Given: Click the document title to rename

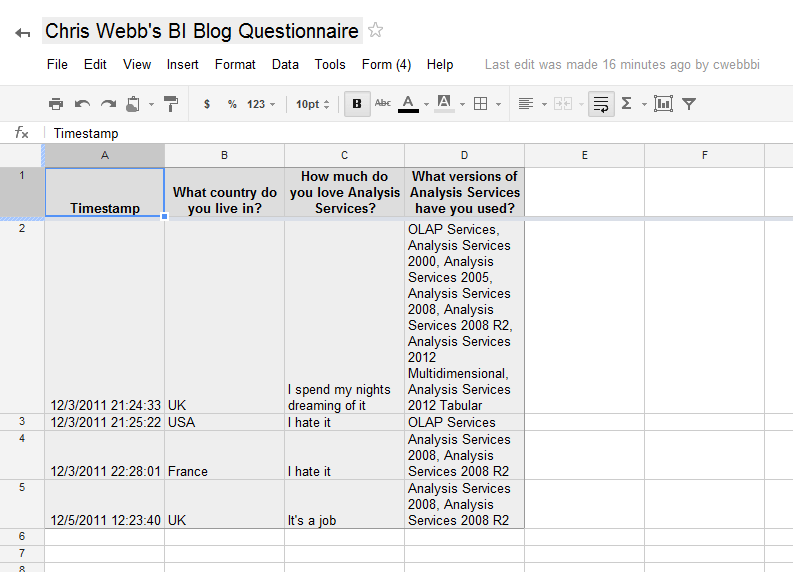Looking at the screenshot, I should 202,31.
